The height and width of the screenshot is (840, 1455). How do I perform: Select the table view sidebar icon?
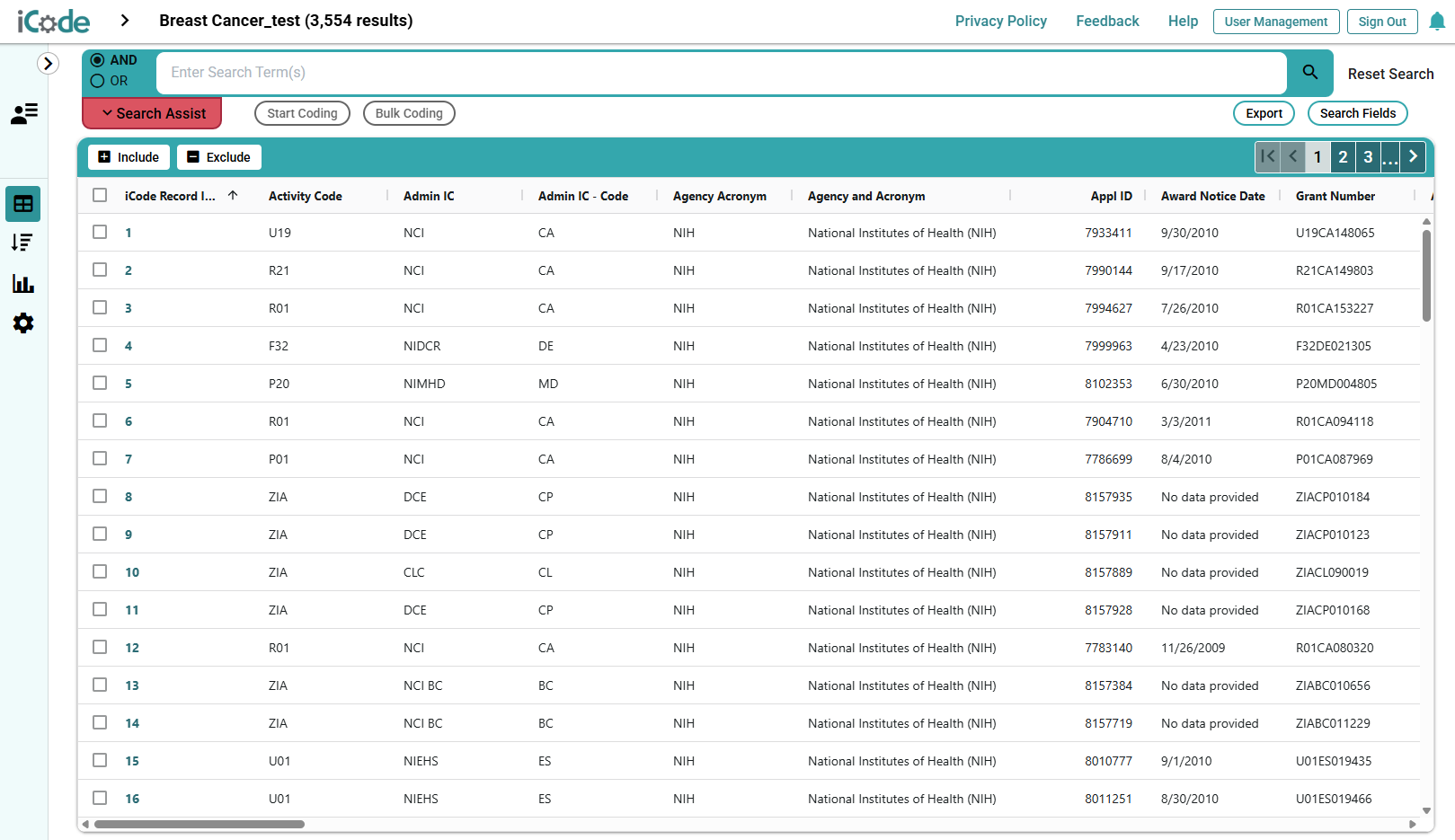tap(23, 204)
